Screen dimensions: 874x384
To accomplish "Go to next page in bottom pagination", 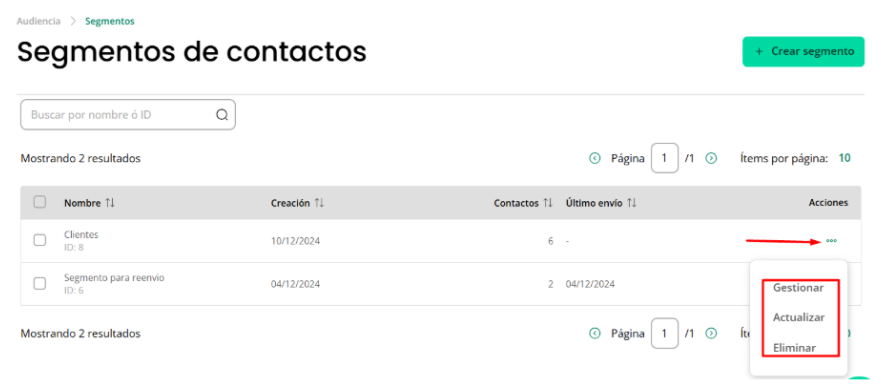I will coord(711,333).
